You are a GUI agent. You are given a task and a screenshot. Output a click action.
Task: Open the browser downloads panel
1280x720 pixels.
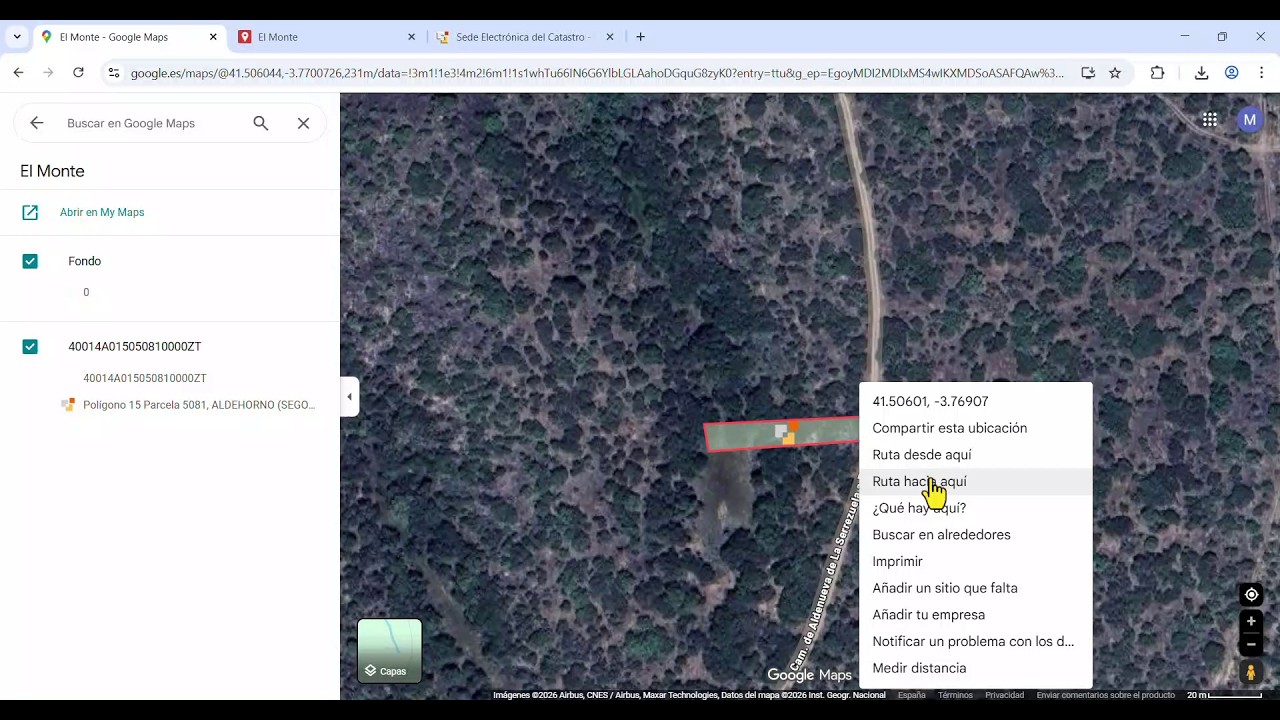pyautogui.click(x=1202, y=73)
